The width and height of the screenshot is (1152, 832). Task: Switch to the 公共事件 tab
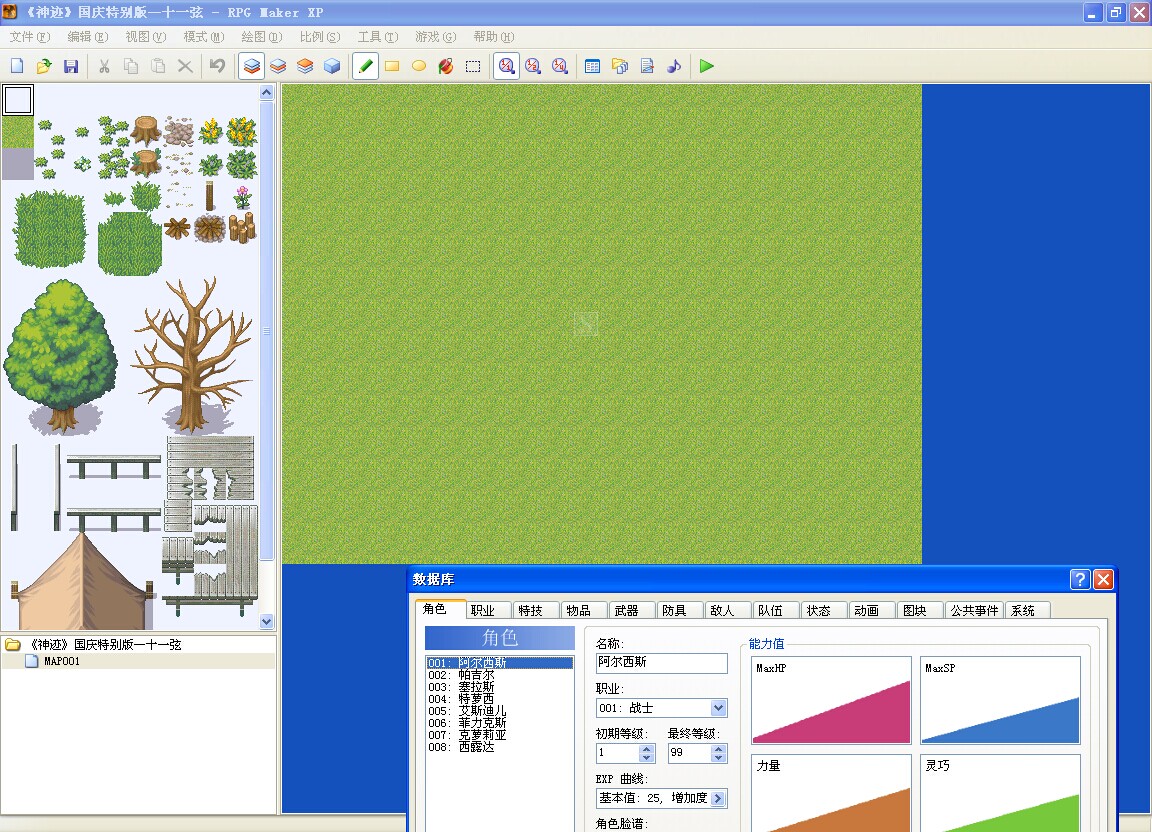pyautogui.click(x=974, y=611)
